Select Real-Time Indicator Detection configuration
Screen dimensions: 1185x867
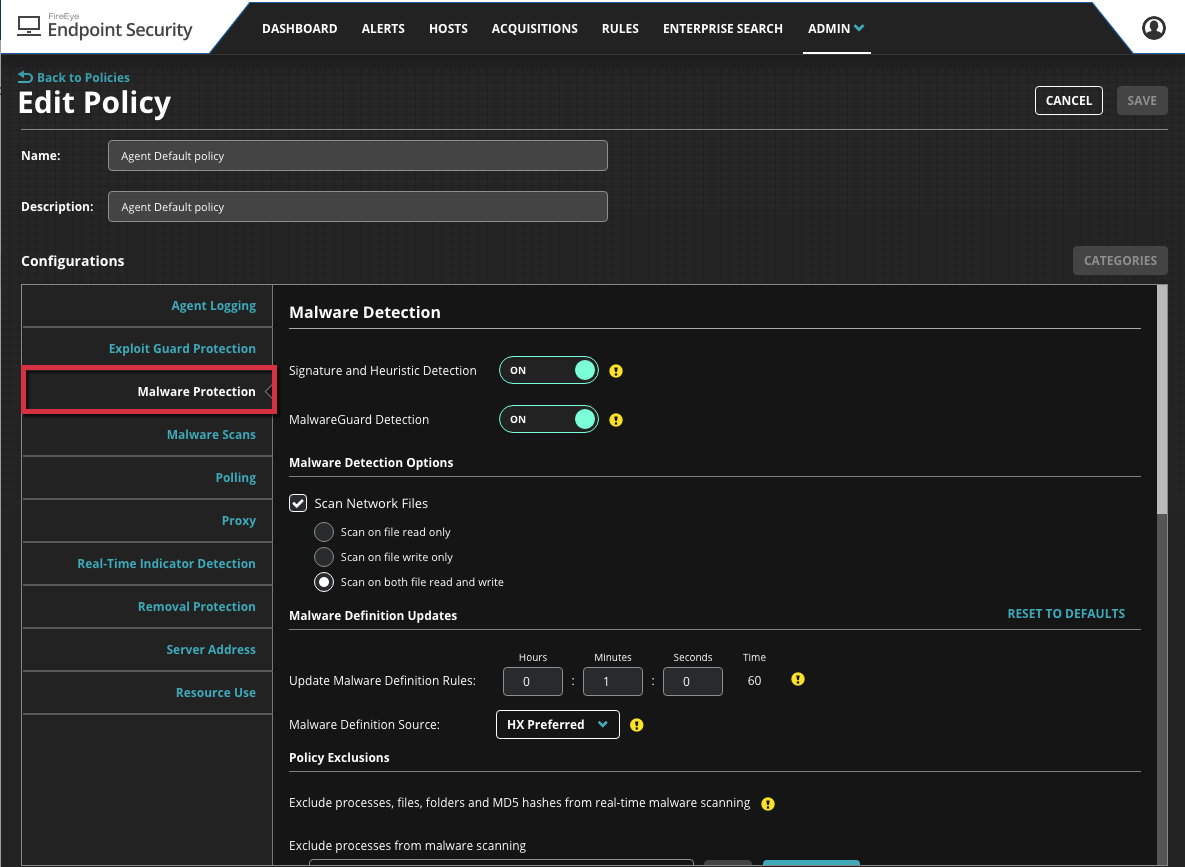pos(147,564)
